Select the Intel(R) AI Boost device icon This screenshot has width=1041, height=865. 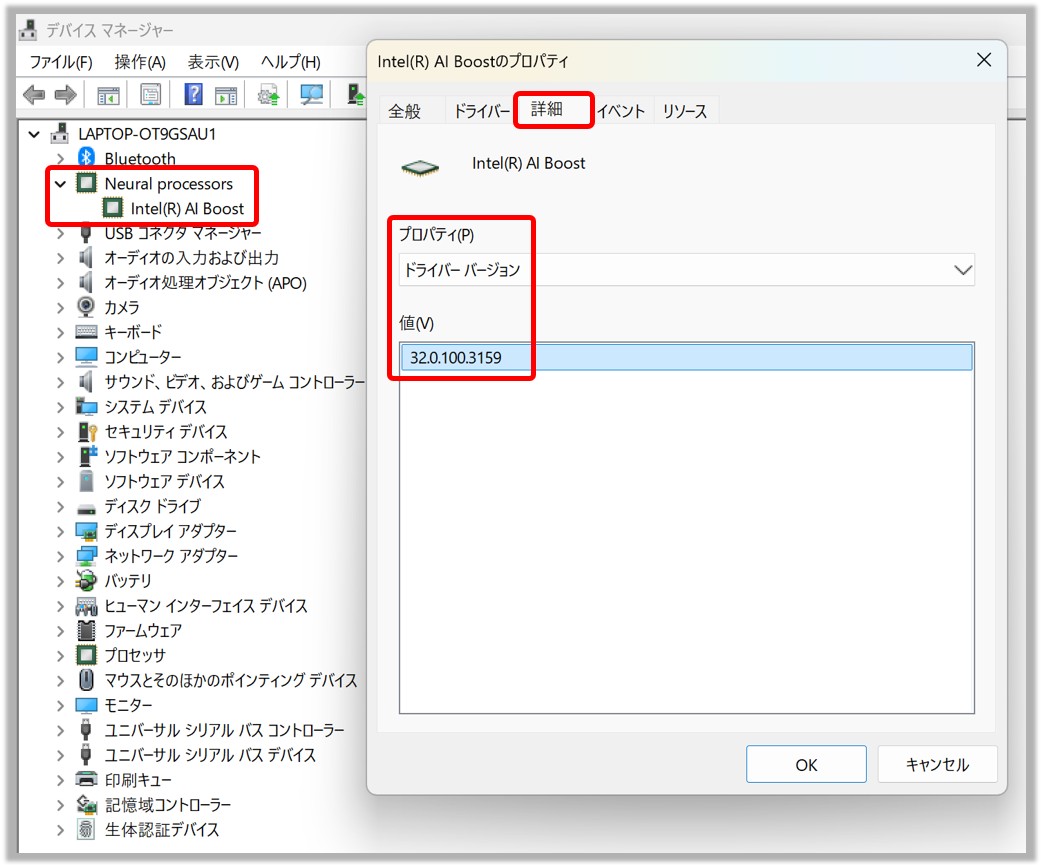click(112, 208)
